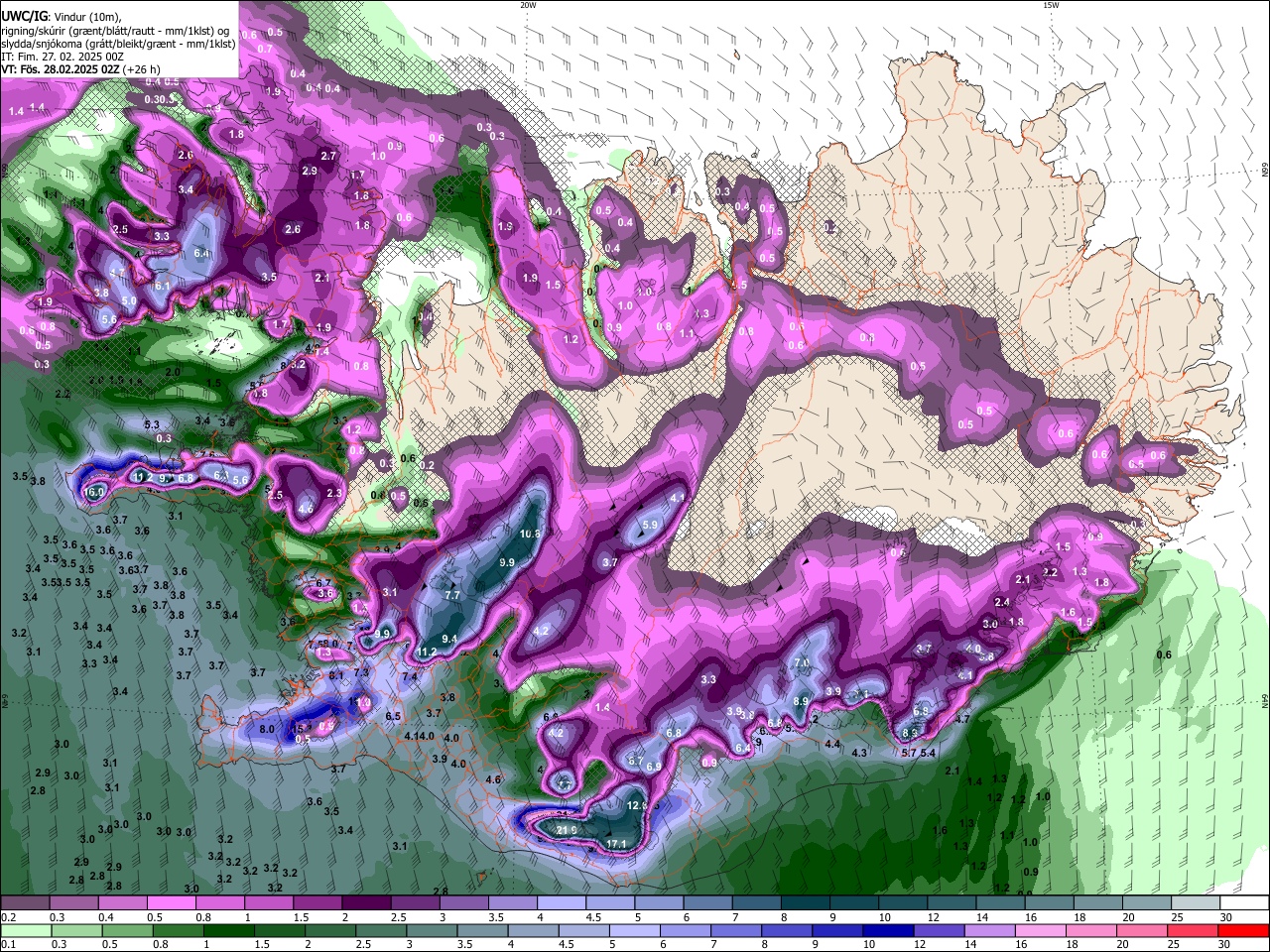
Task: Click the 8.0 rain value in the southwest
Action: pos(267,729)
